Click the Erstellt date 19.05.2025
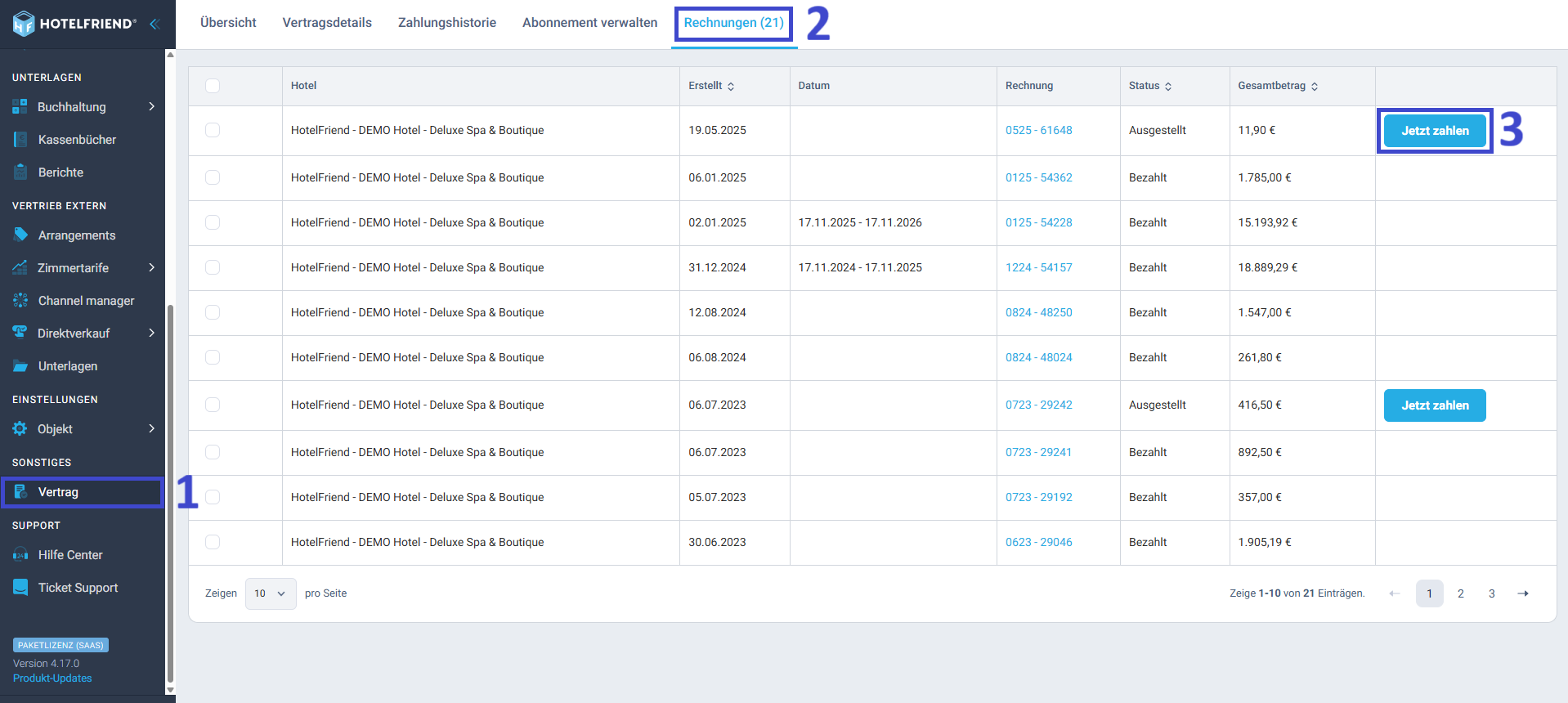Image resolution: width=1568 pixels, height=703 pixels. click(717, 130)
